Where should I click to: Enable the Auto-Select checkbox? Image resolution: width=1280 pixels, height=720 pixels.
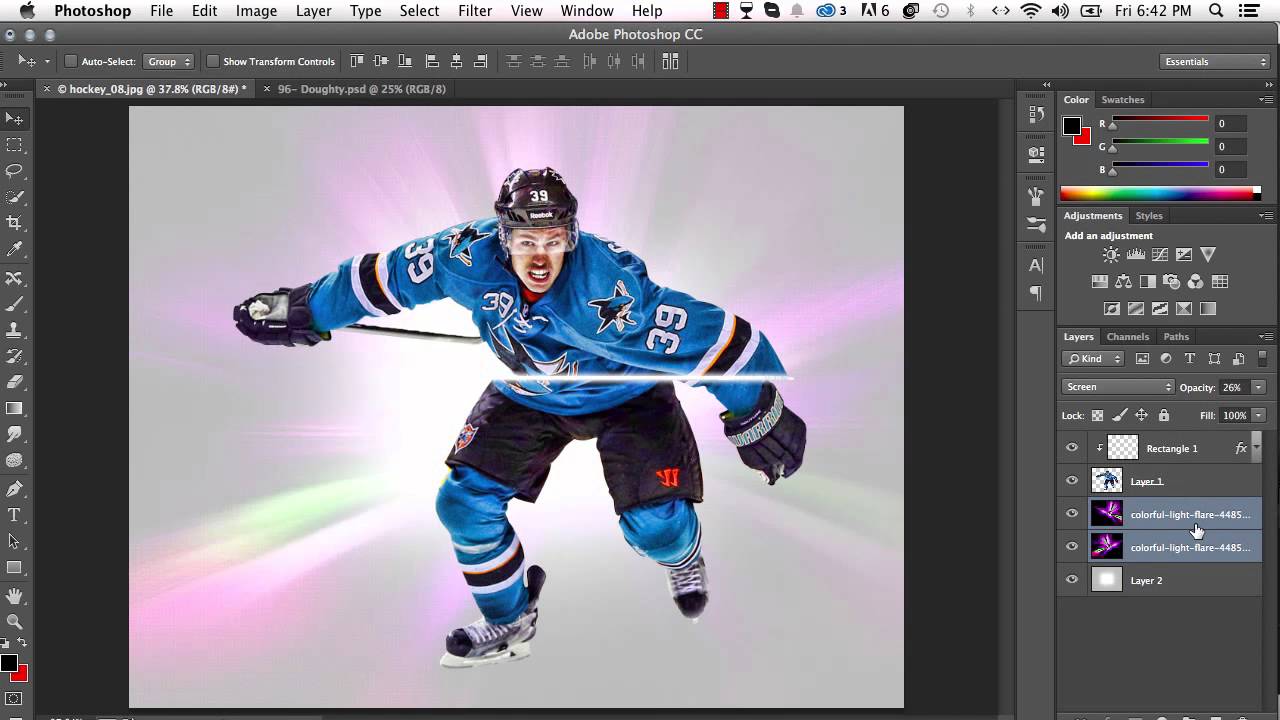tap(71, 62)
